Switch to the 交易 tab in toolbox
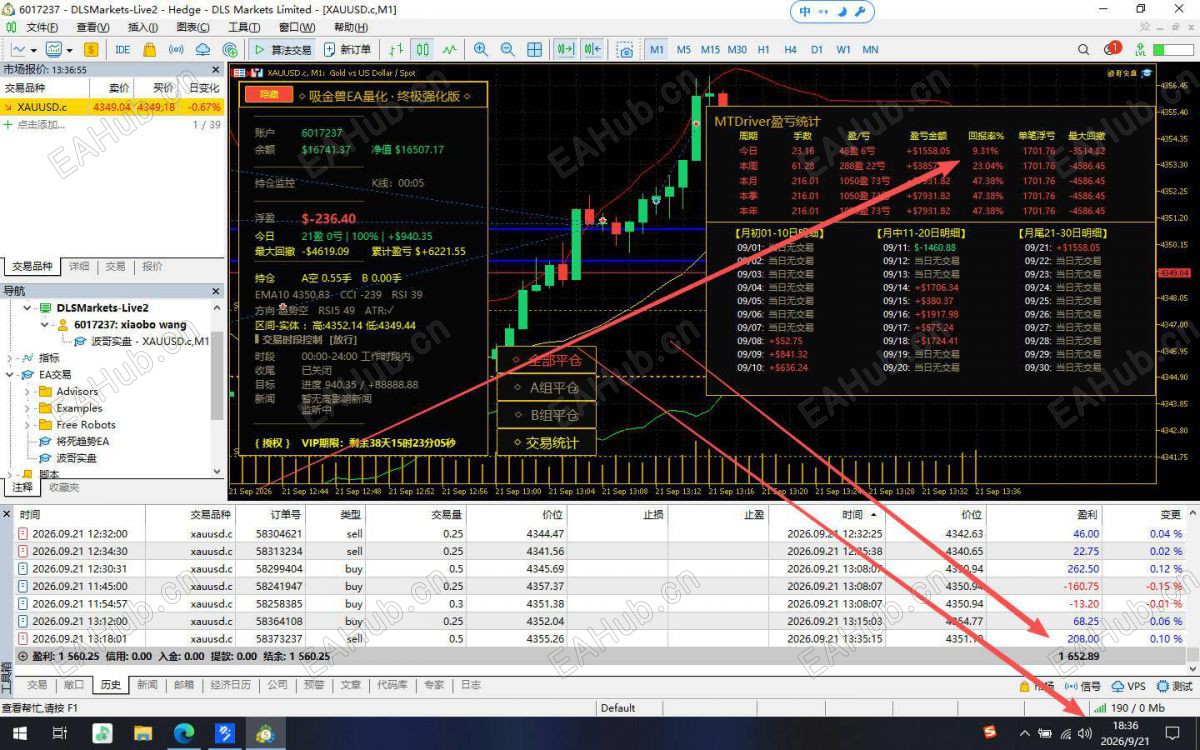 (x=37, y=685)
